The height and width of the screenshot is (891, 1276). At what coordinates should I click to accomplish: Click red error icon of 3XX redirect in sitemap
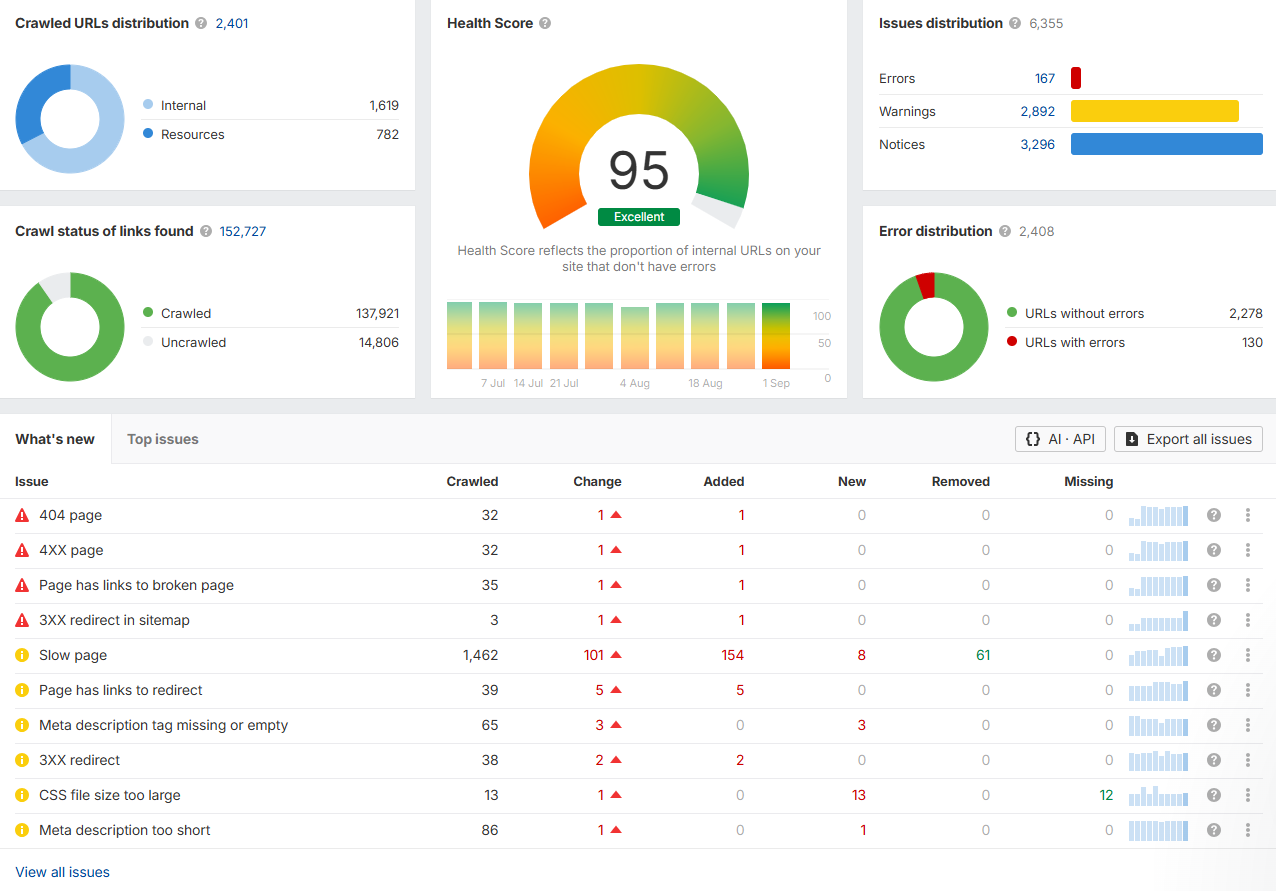coord(22,620)
